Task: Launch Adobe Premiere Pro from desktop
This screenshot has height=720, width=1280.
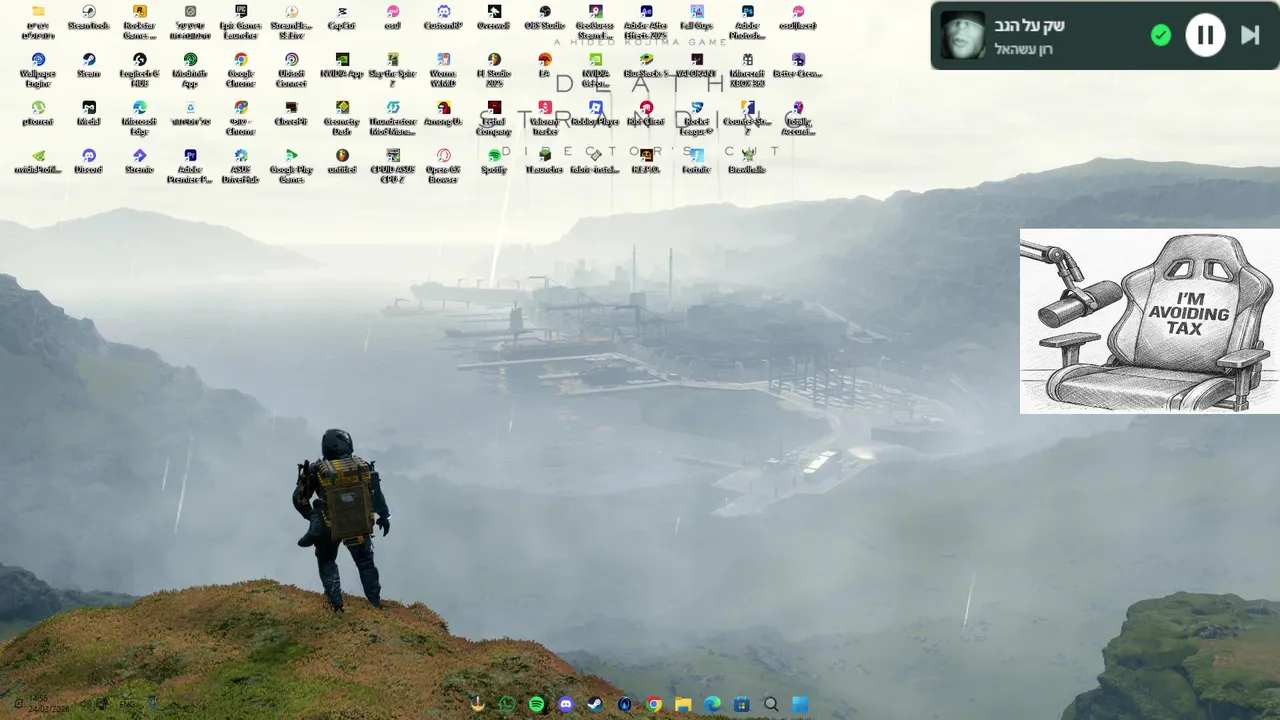Action: (190, 163)
